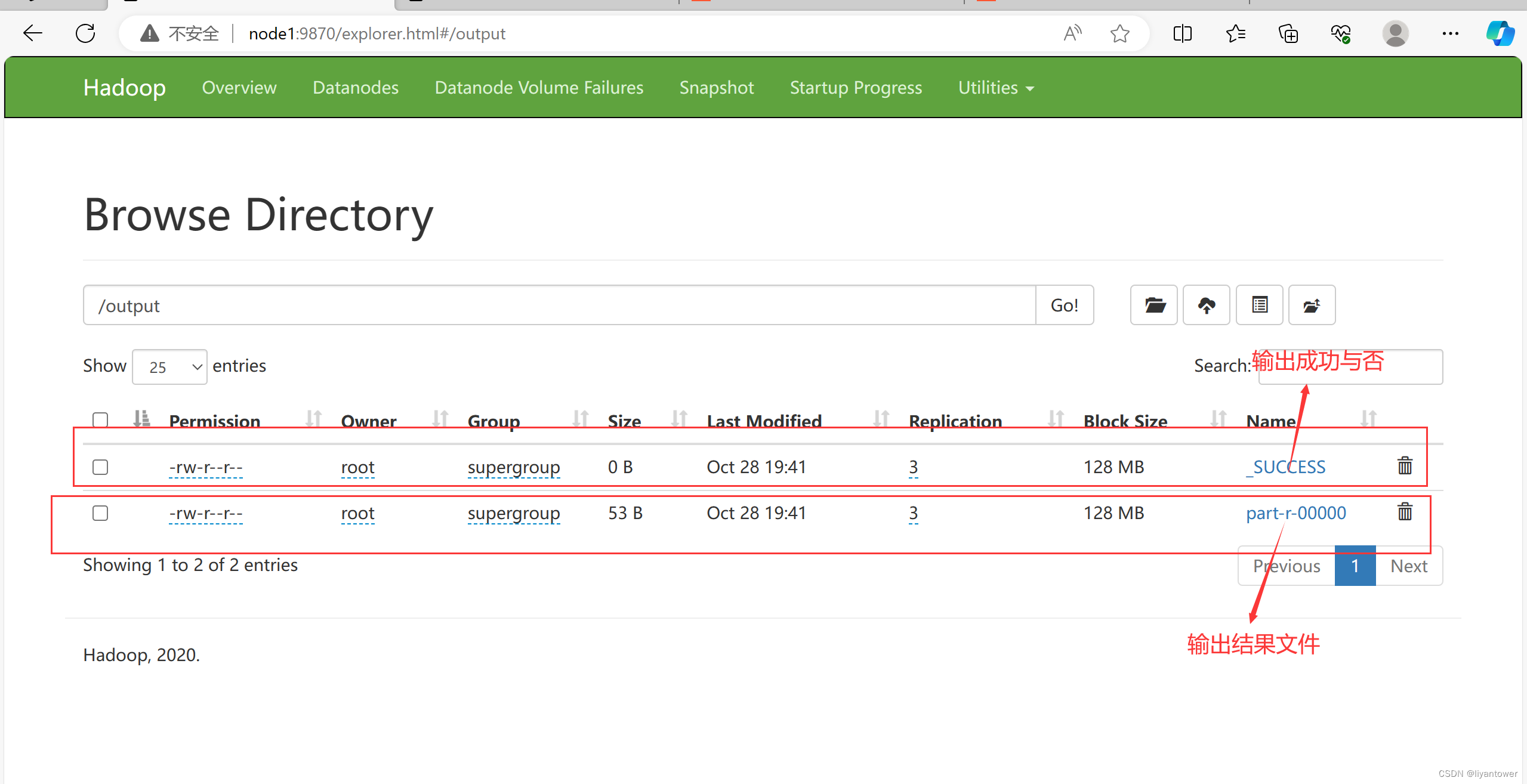Focus the table Search field
The image size is (1527, 784).
click(x=1350, y=367)
